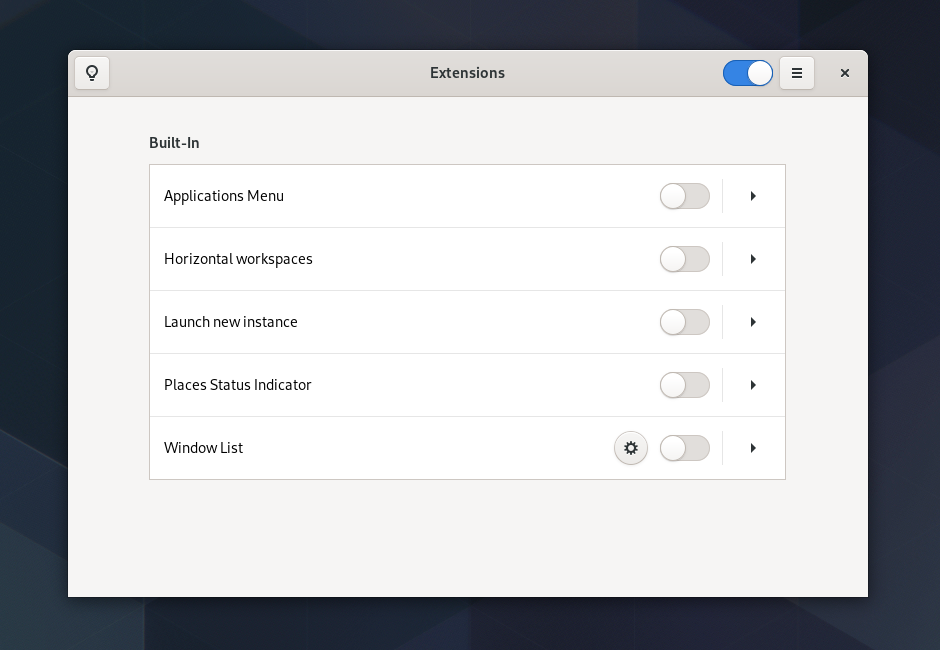
Task: Enable the Places Status Indicator extension
Action: click(x=685, y=384)
